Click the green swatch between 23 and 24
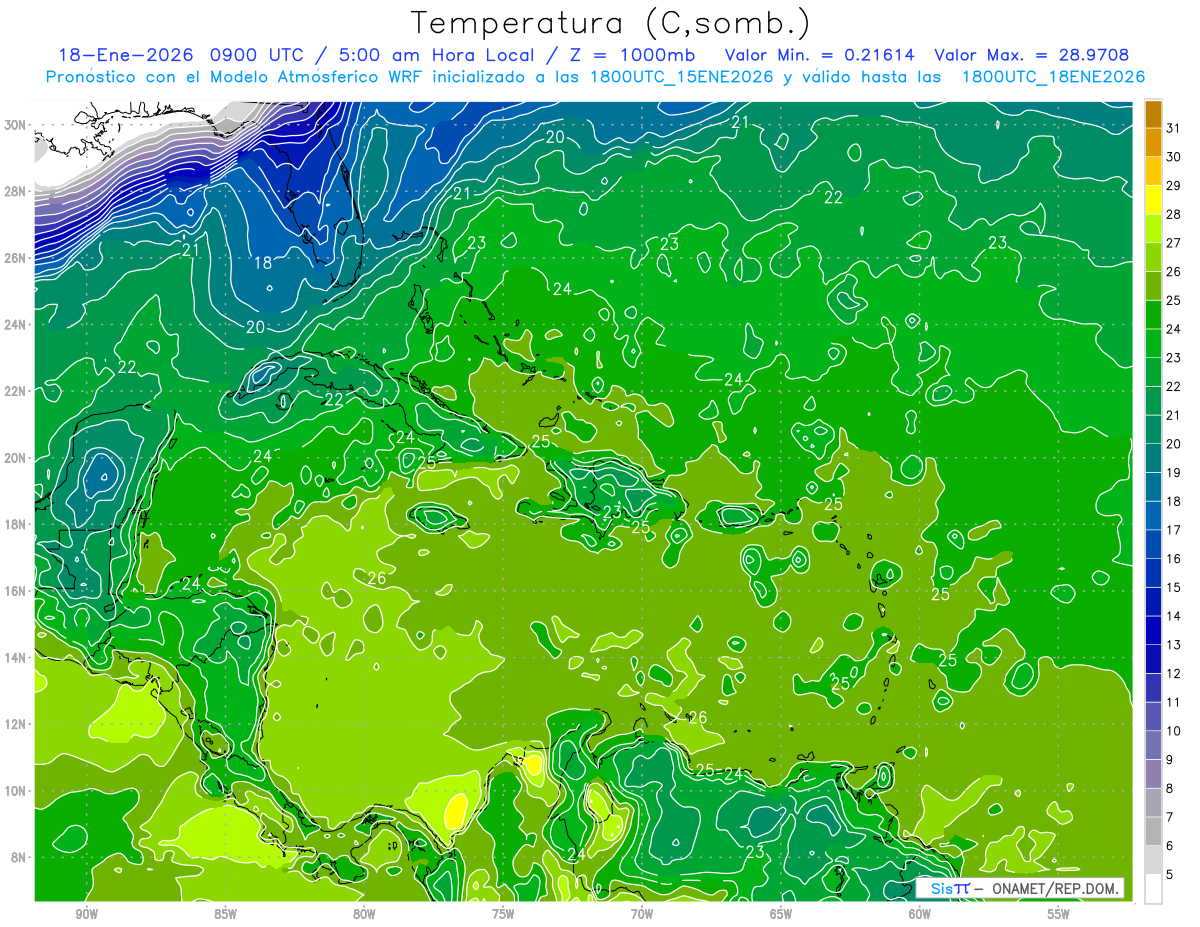This screenshot has width=1200, height=927. (x=1153, y=344)
